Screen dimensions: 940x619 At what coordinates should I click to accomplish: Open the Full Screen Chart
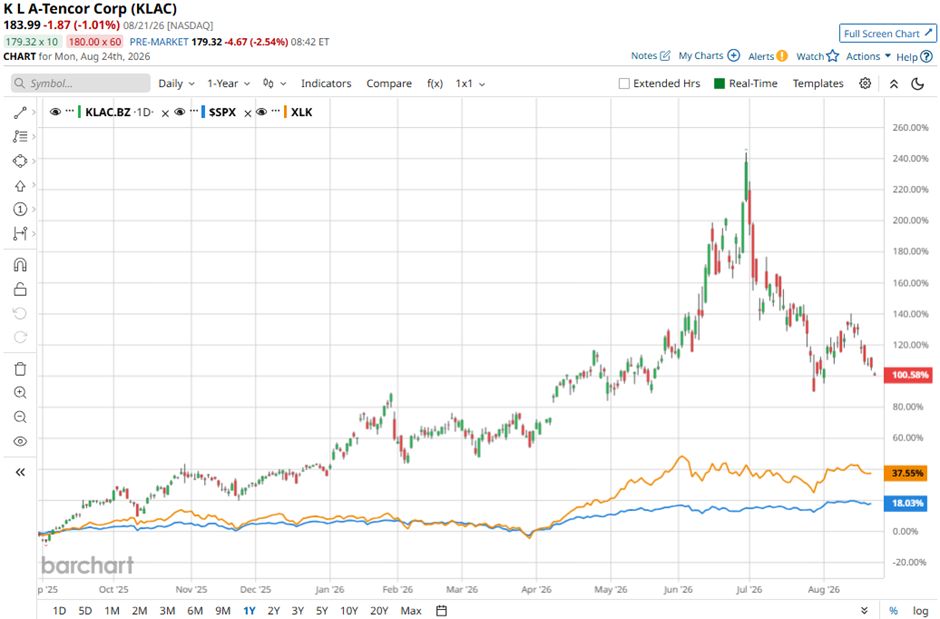click(x=888, y=34)
